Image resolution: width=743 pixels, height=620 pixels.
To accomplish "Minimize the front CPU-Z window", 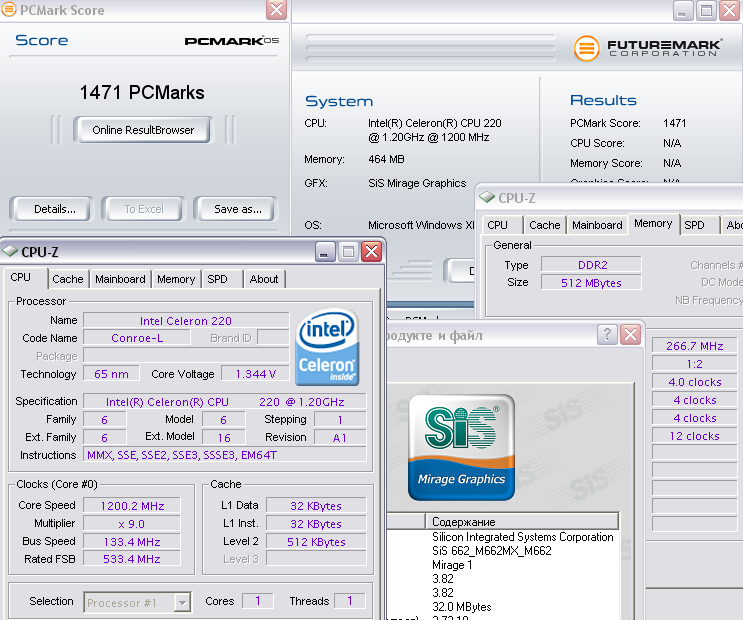I will pyautogui.click(x=325, y=252).
